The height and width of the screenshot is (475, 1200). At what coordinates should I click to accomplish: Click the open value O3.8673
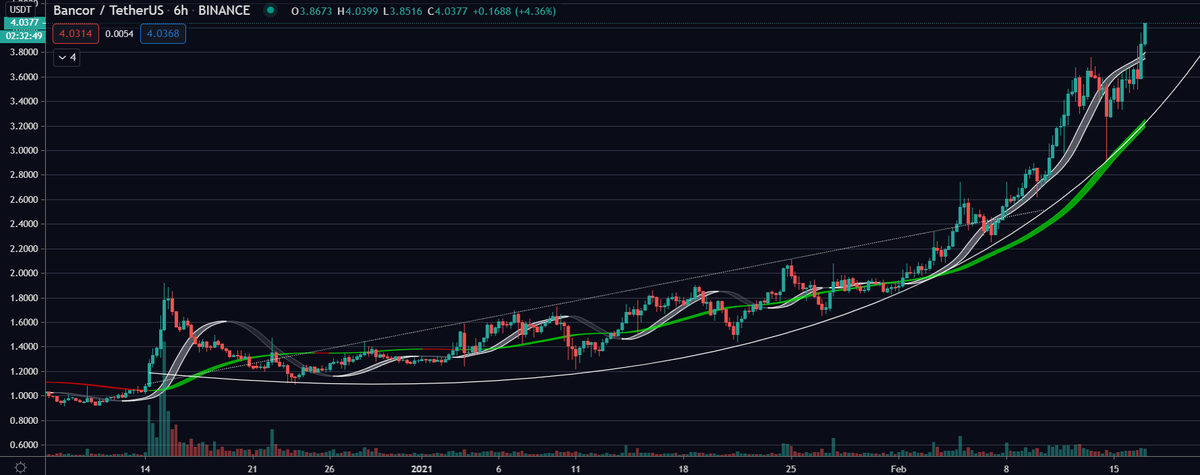(312, 12)
